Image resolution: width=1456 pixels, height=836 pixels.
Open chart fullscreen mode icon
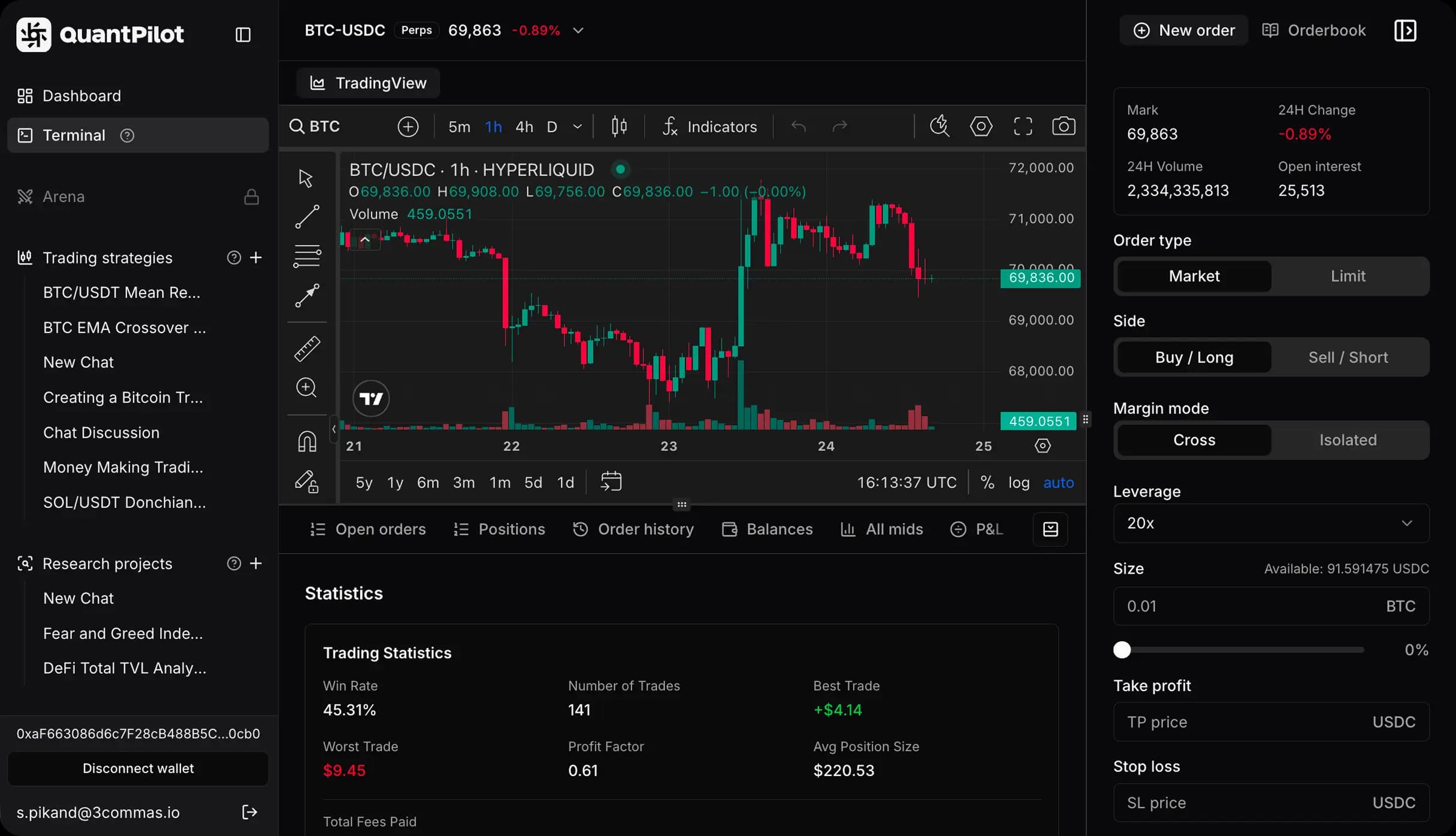point(1023,126)
